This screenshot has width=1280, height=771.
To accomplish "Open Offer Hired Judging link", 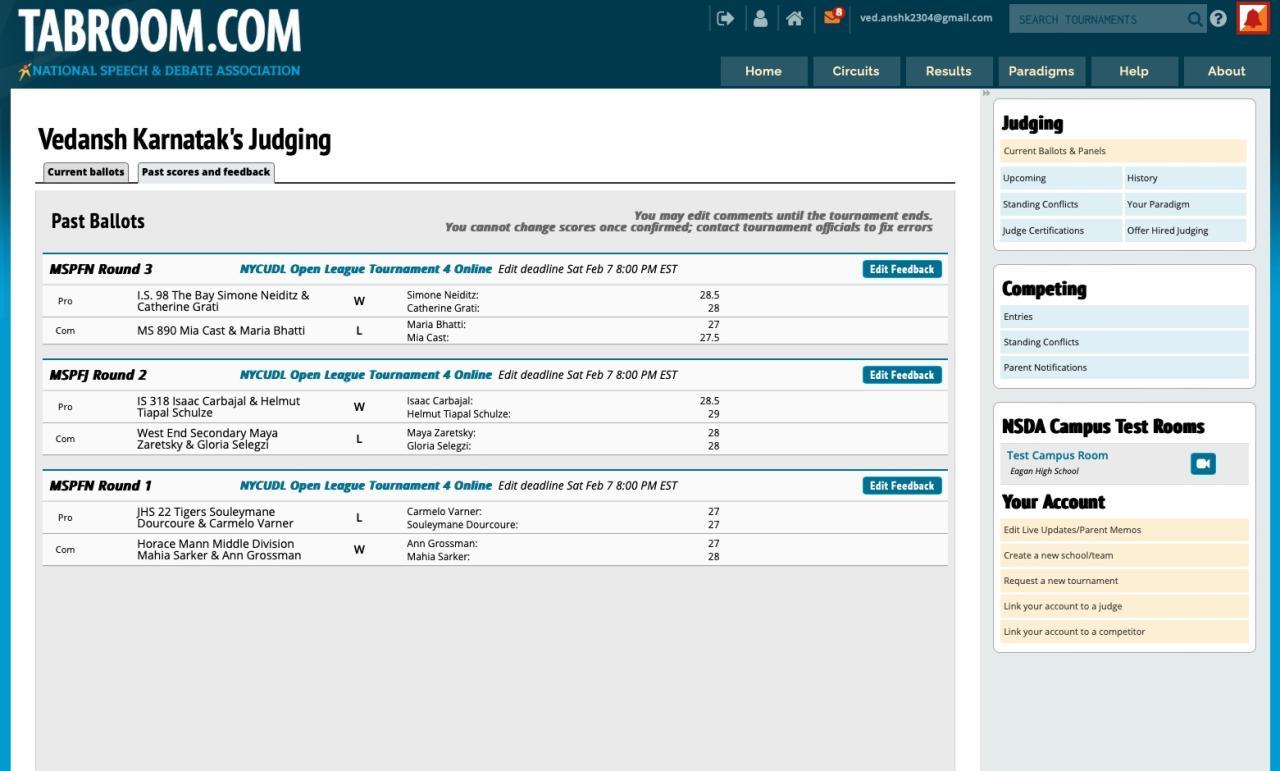I will click(x=1186, y=230).
